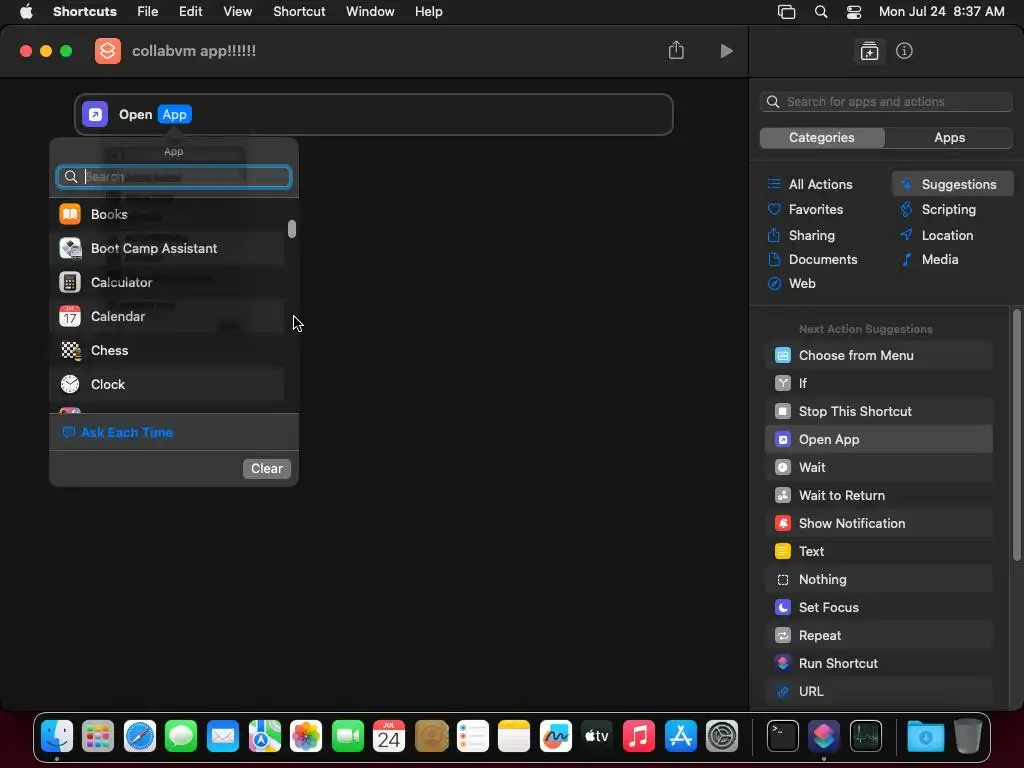Open the Edit menu
Screen dimensions: 1024x768
(191, 11)
